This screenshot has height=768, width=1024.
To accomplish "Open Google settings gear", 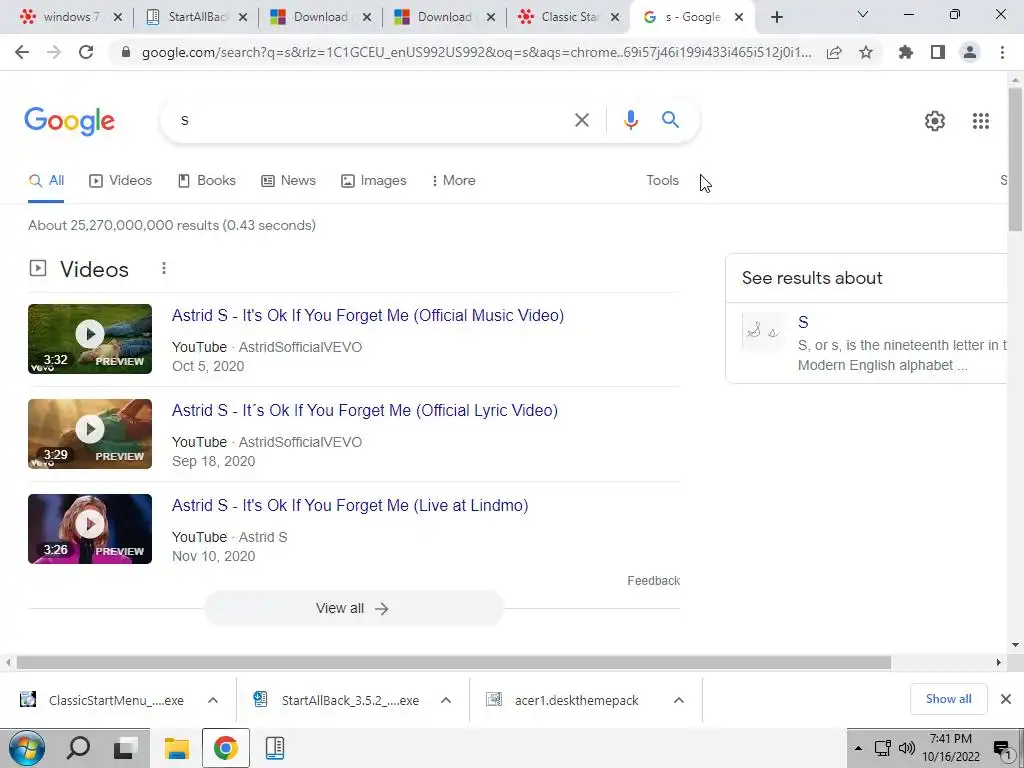I will 935,121.
